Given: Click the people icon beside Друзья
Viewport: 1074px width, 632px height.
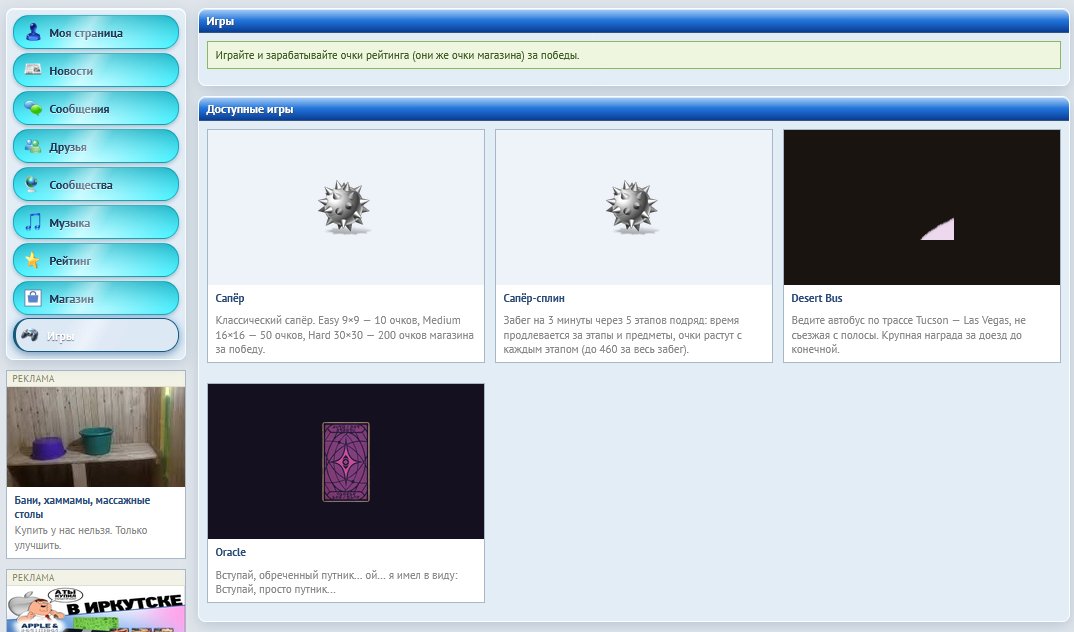Looking at the screenshot, I should click(x=33, y=146).
